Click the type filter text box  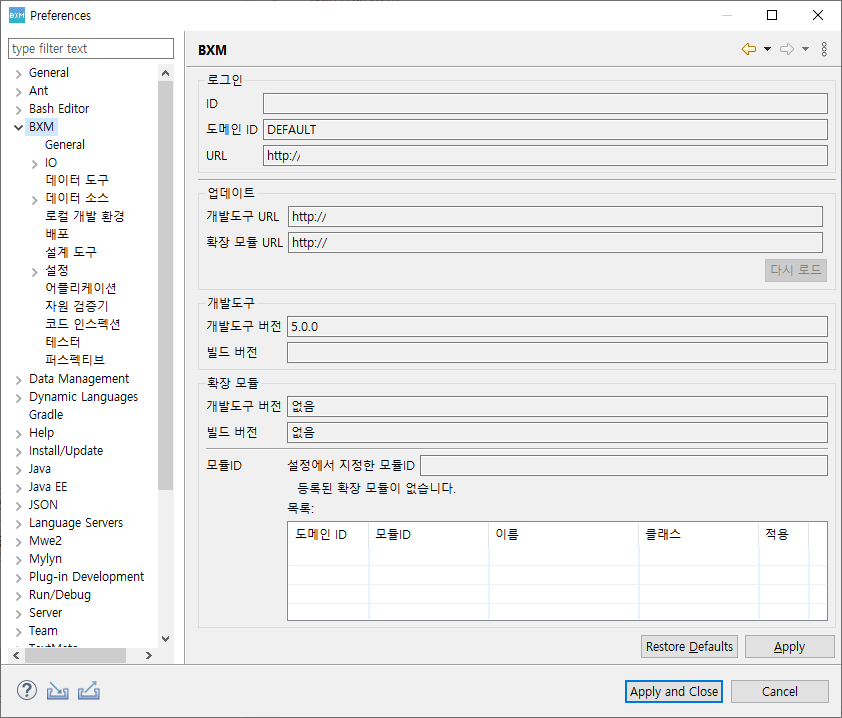(x=91, y=48)
